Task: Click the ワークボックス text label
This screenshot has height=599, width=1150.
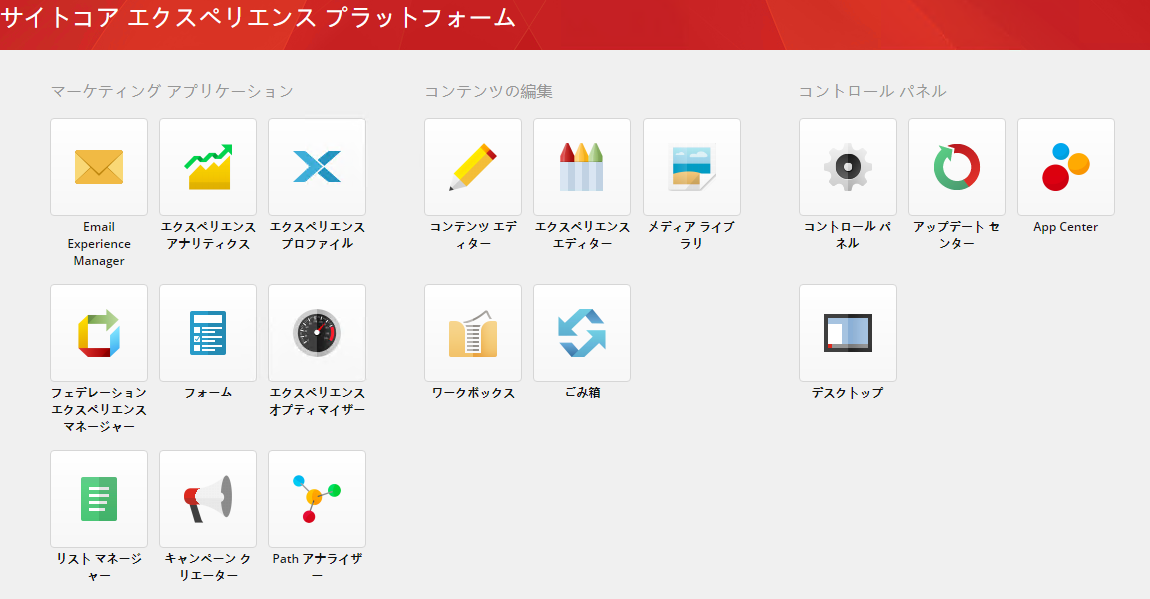Action: coord(473,393)
